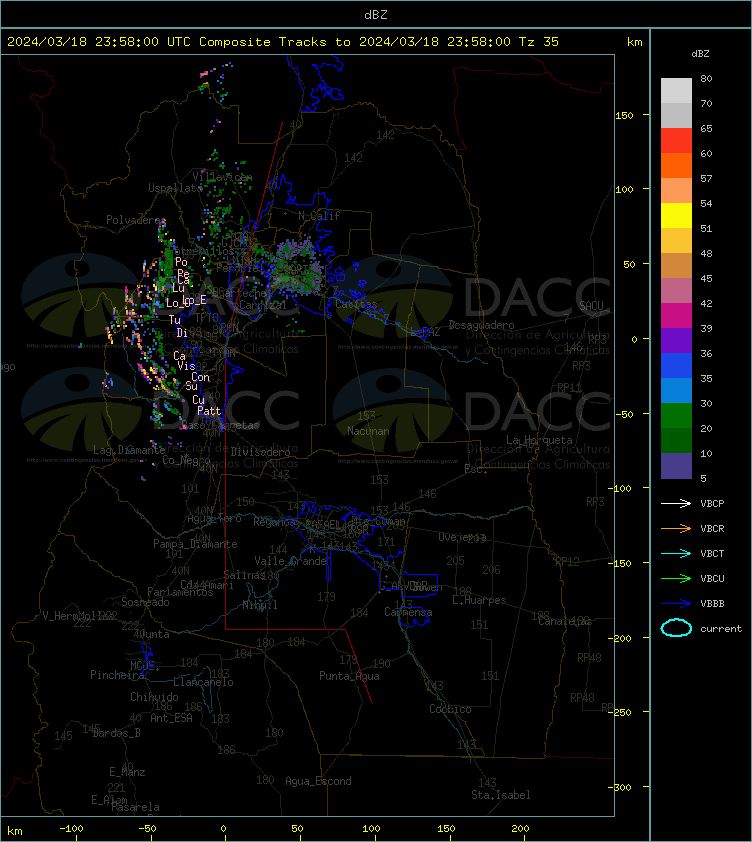752x842 pixels.
Task: Select the slate-purple swatch above 5 dBZ
Action: pyautogui.click(x=676, y=466)
